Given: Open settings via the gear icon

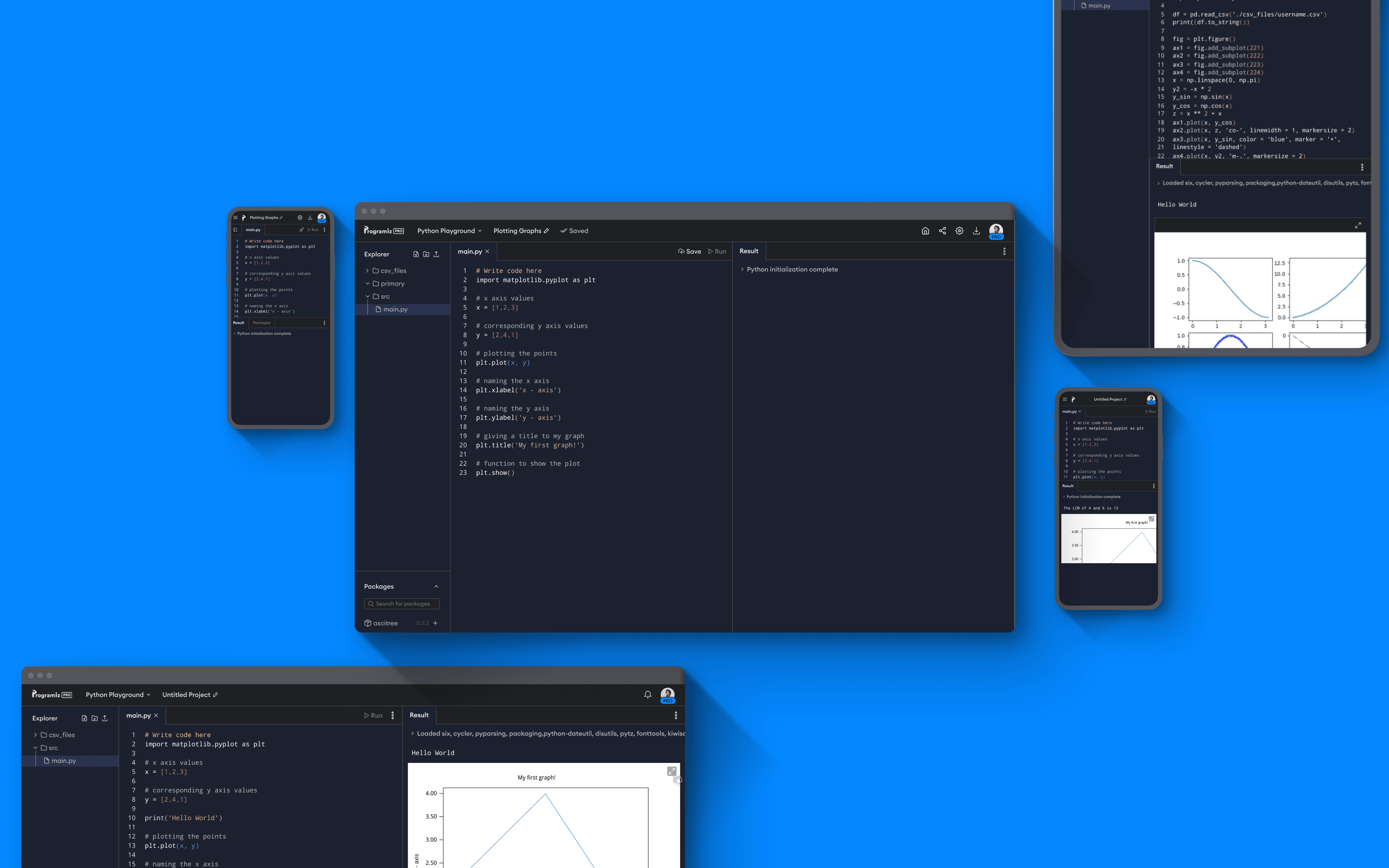Looking at the screenshot, I should click(959, 230).
